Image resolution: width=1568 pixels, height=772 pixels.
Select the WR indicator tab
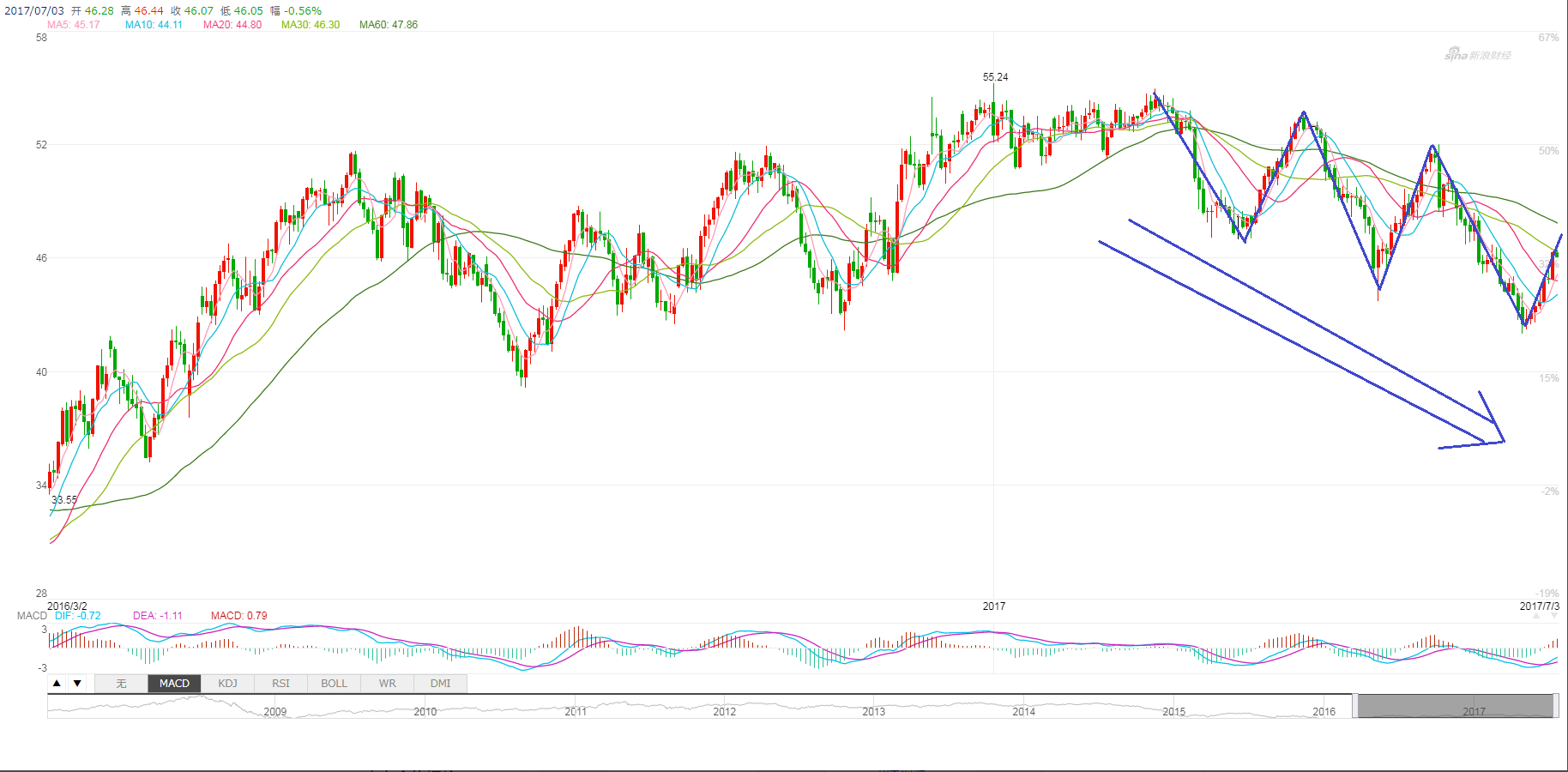(x=387, y=684)
